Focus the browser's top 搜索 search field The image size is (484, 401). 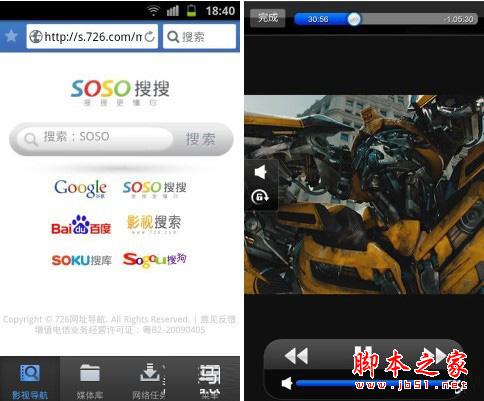pyautogui.click(x=199, y=36)
